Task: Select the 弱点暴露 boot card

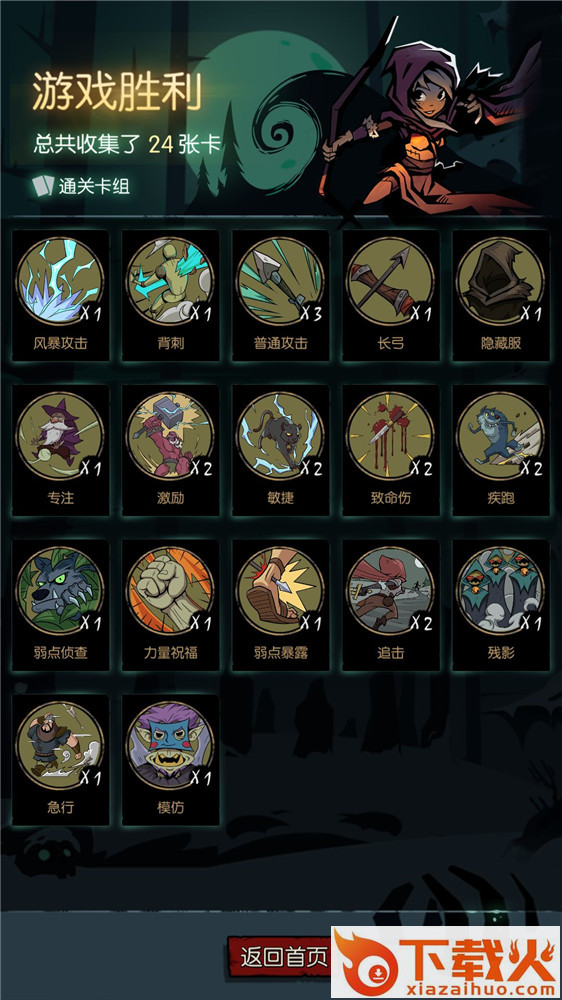Action: click(x=281, y=605)
